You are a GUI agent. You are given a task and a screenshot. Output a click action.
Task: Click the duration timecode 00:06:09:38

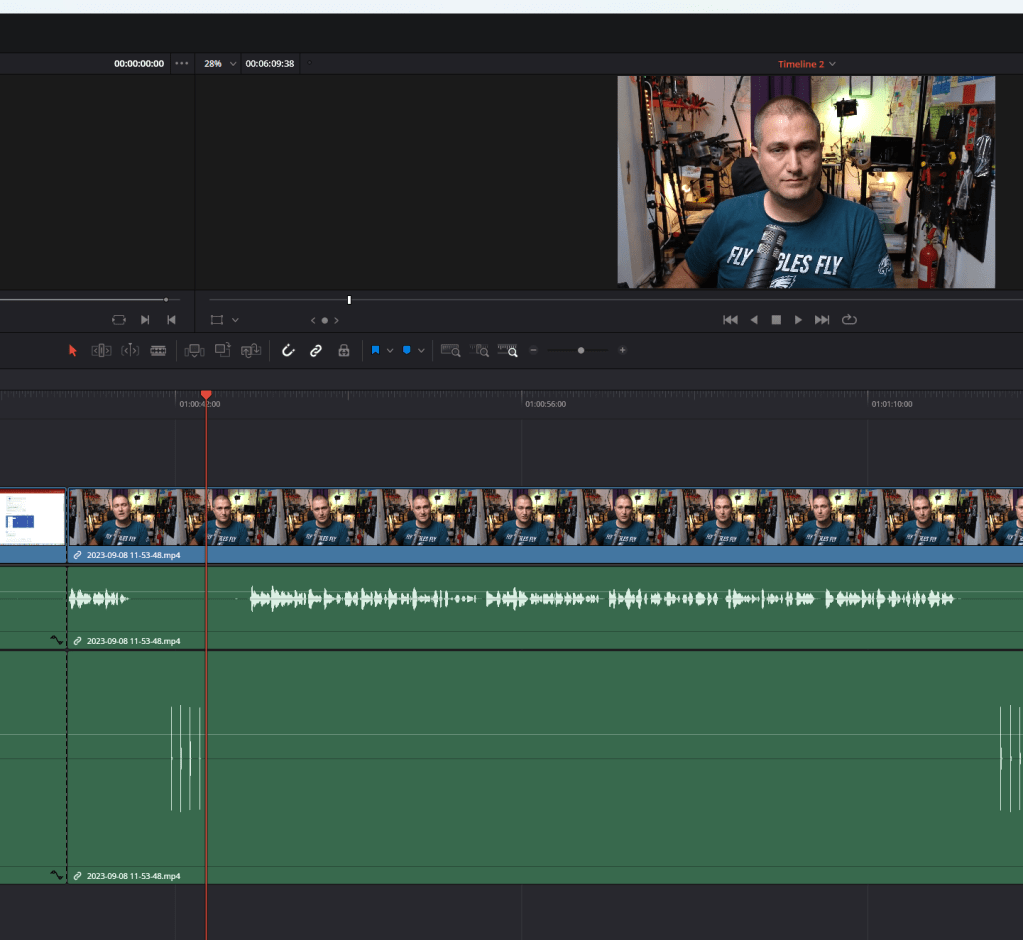pyautogui.click(x=269, y=63)
